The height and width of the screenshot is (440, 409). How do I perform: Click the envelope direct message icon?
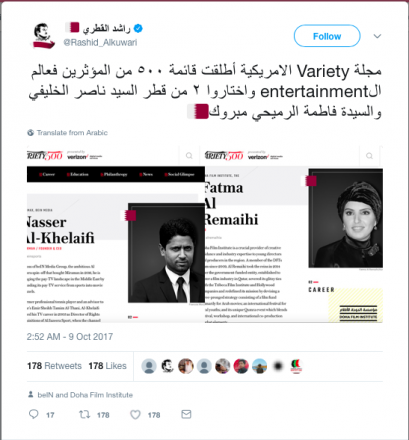186,414
